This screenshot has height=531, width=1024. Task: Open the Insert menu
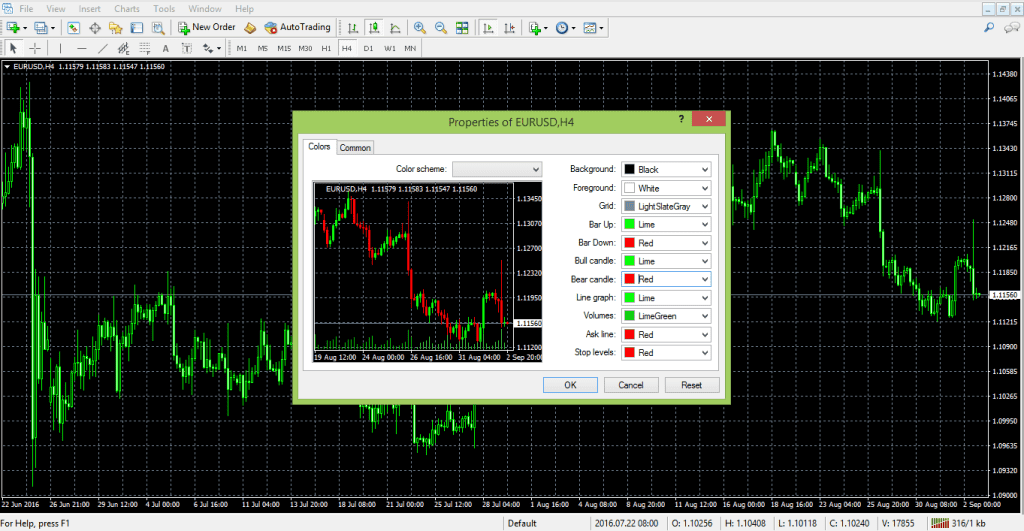point(89,8)
